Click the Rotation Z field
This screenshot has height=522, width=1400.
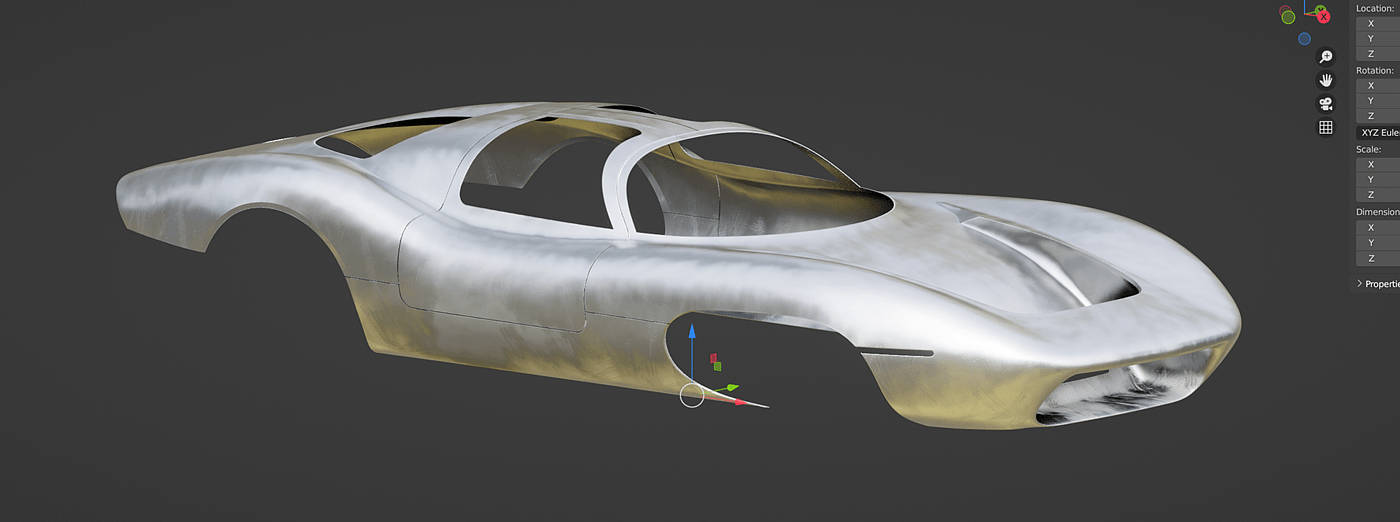point(1378,116)
